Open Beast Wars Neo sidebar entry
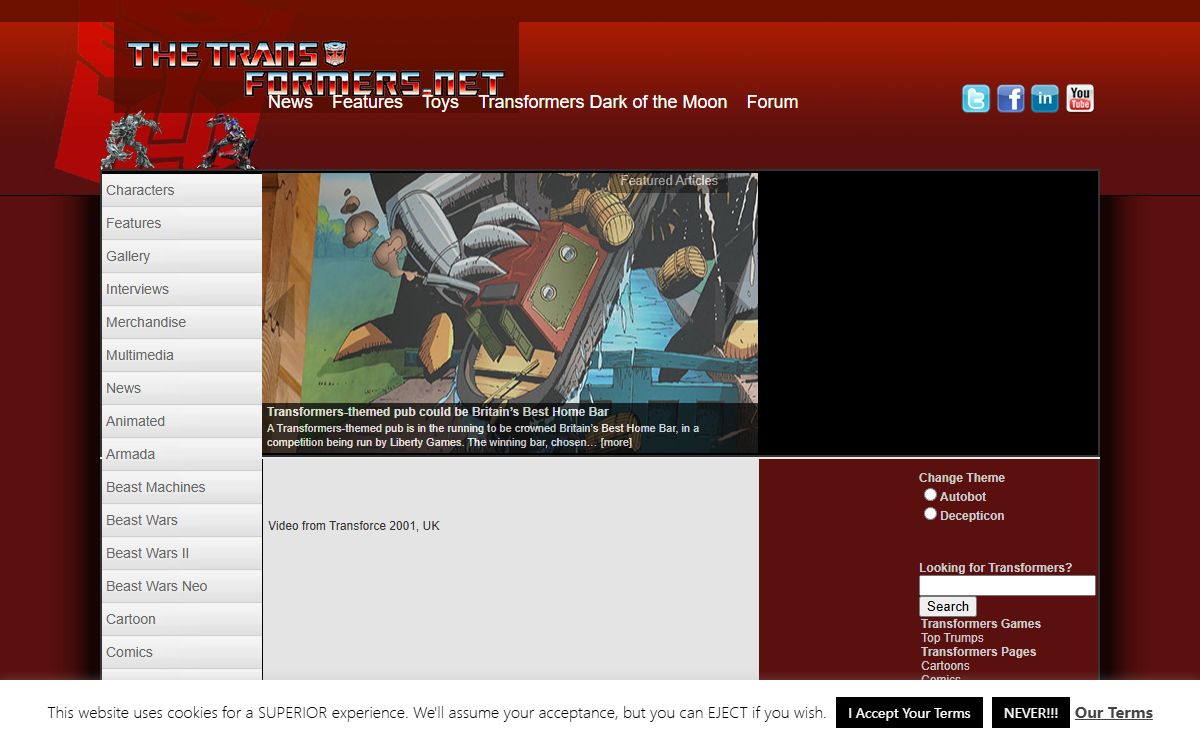The height and width of the screenshot is (740, 1200). (x=181, y=586)
